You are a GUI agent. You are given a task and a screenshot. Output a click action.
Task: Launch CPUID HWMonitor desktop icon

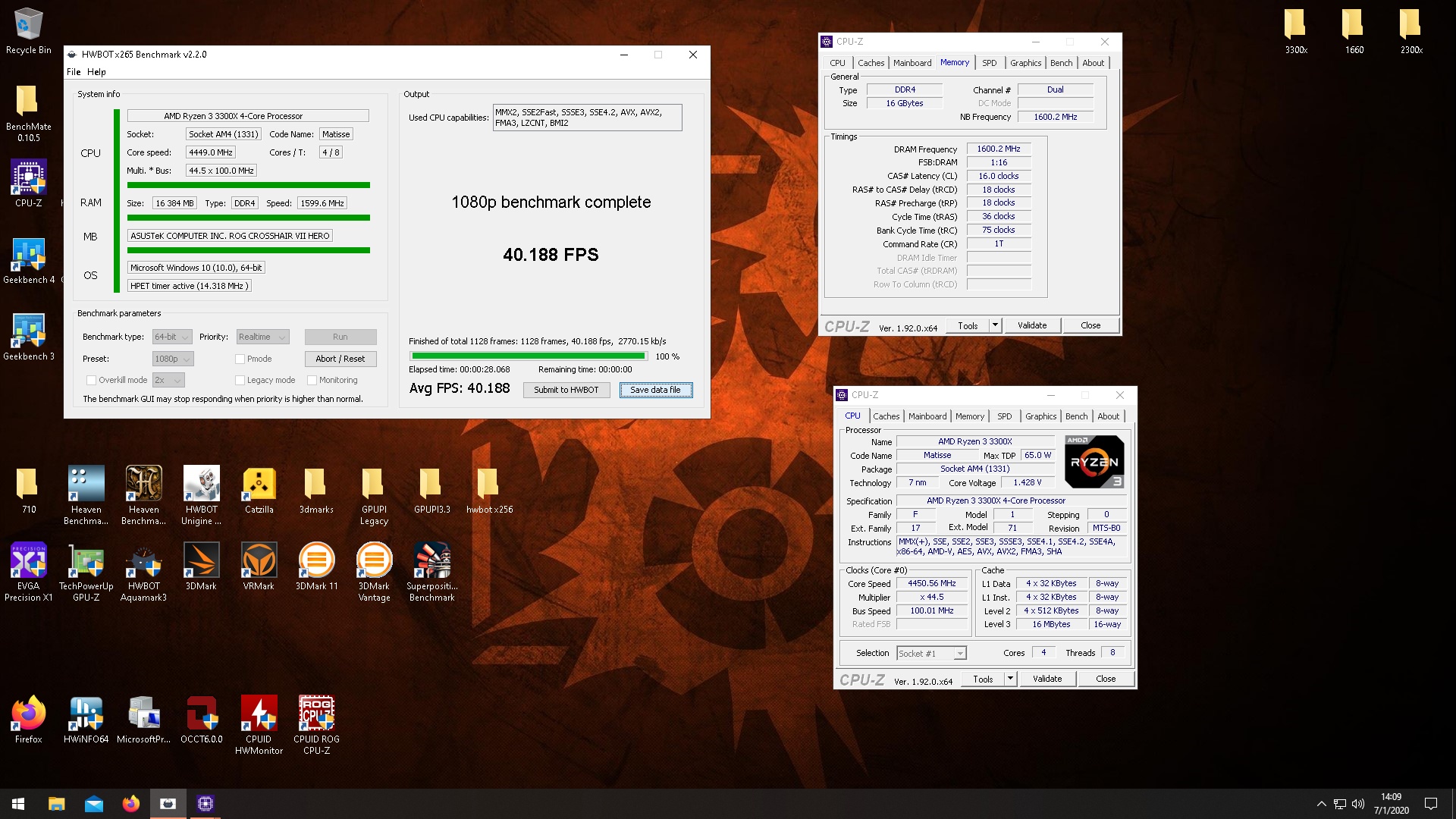coord(259,725)
